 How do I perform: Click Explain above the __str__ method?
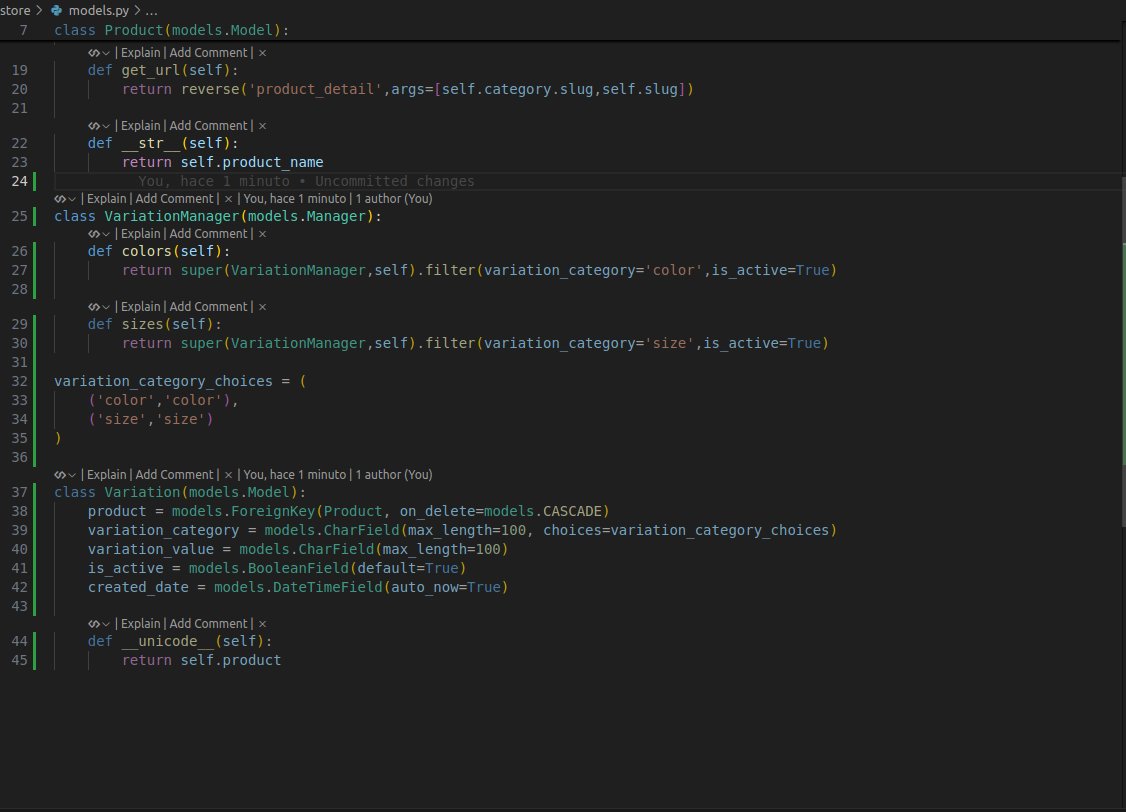(140, 126)
